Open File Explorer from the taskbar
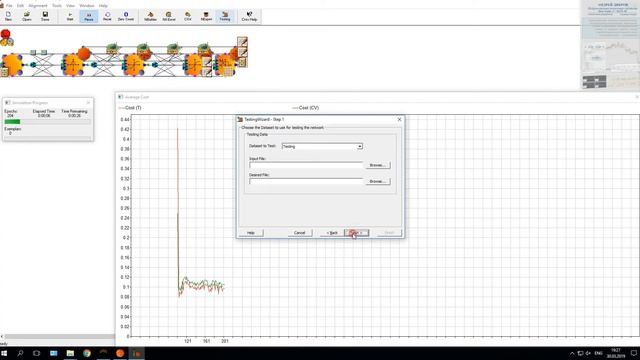640x360 pixels. [x=70, y=353]
